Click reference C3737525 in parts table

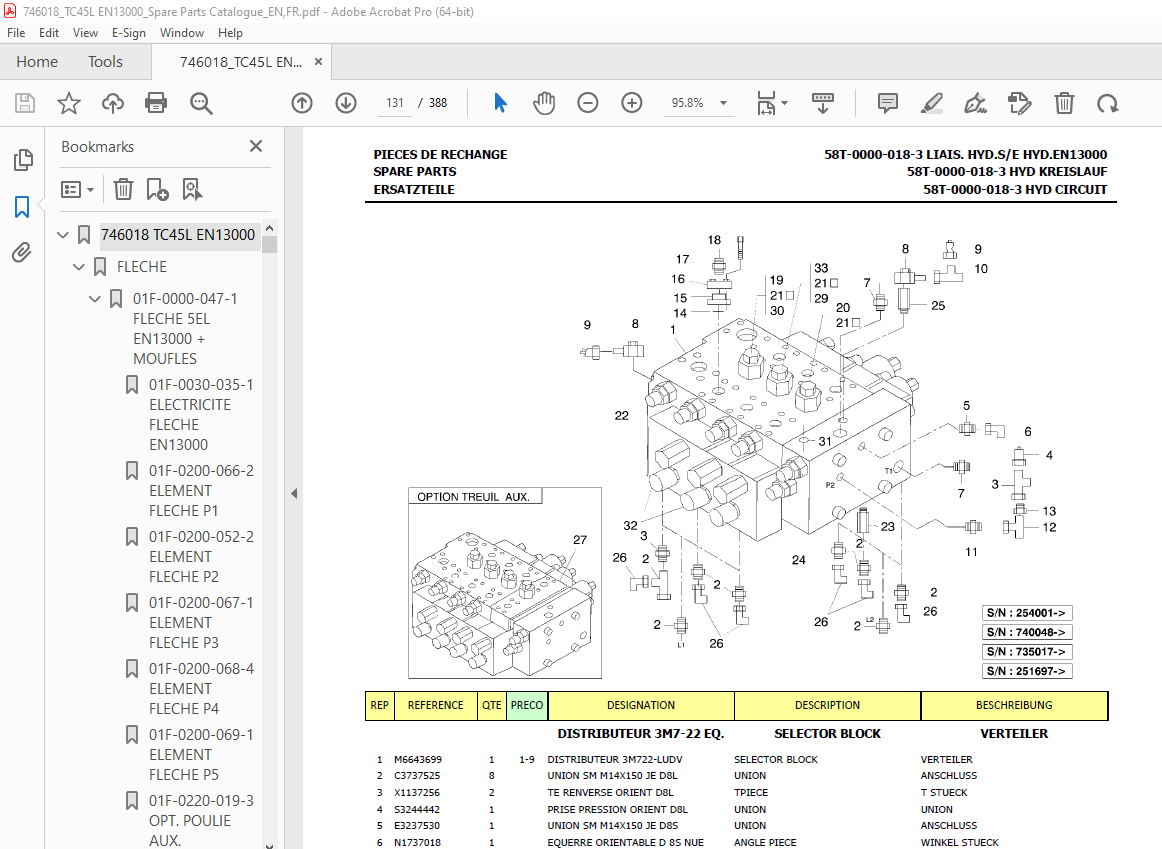click(416, 776)
